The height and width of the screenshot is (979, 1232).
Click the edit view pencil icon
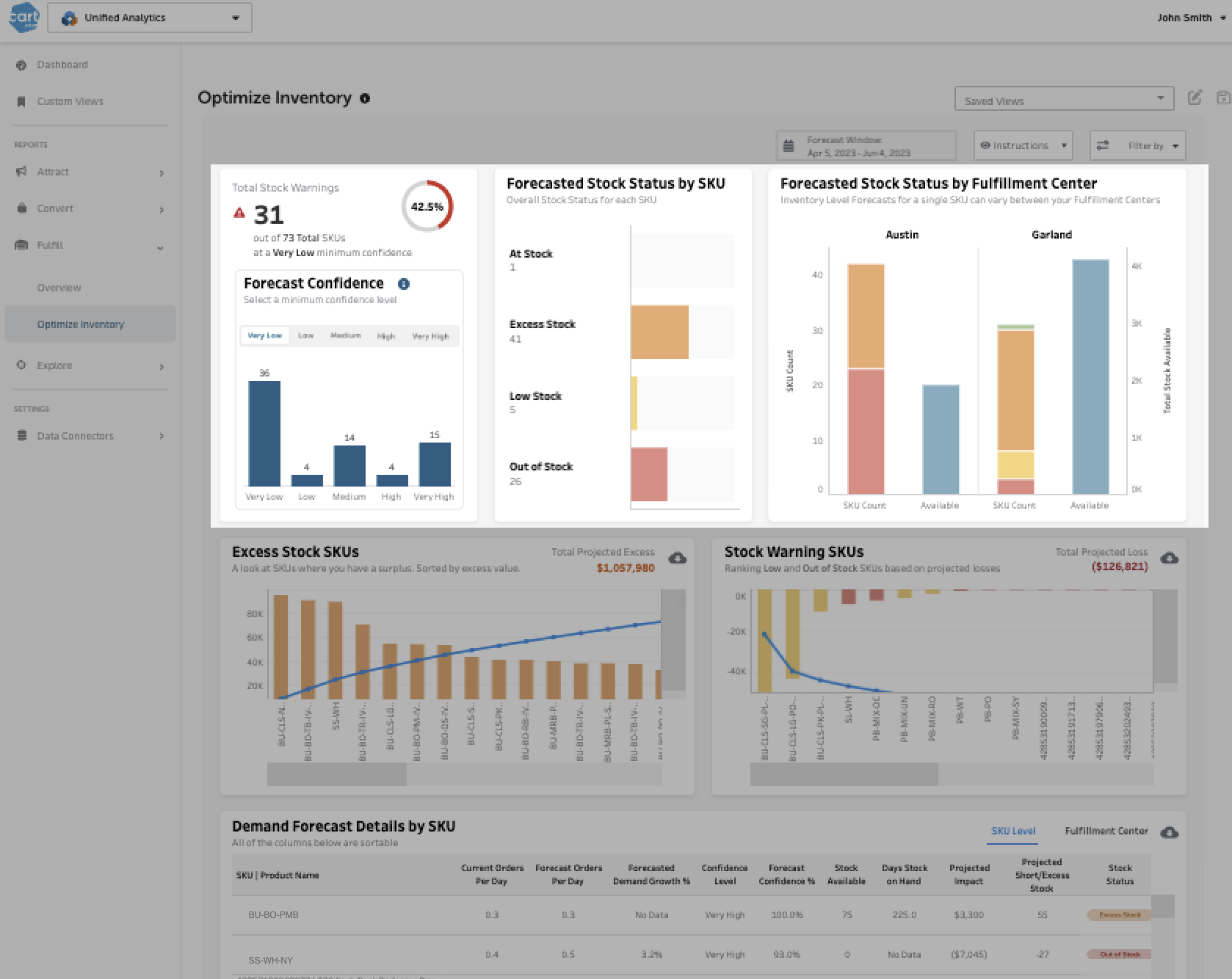pyautogui.click(x=1195, y=97)
